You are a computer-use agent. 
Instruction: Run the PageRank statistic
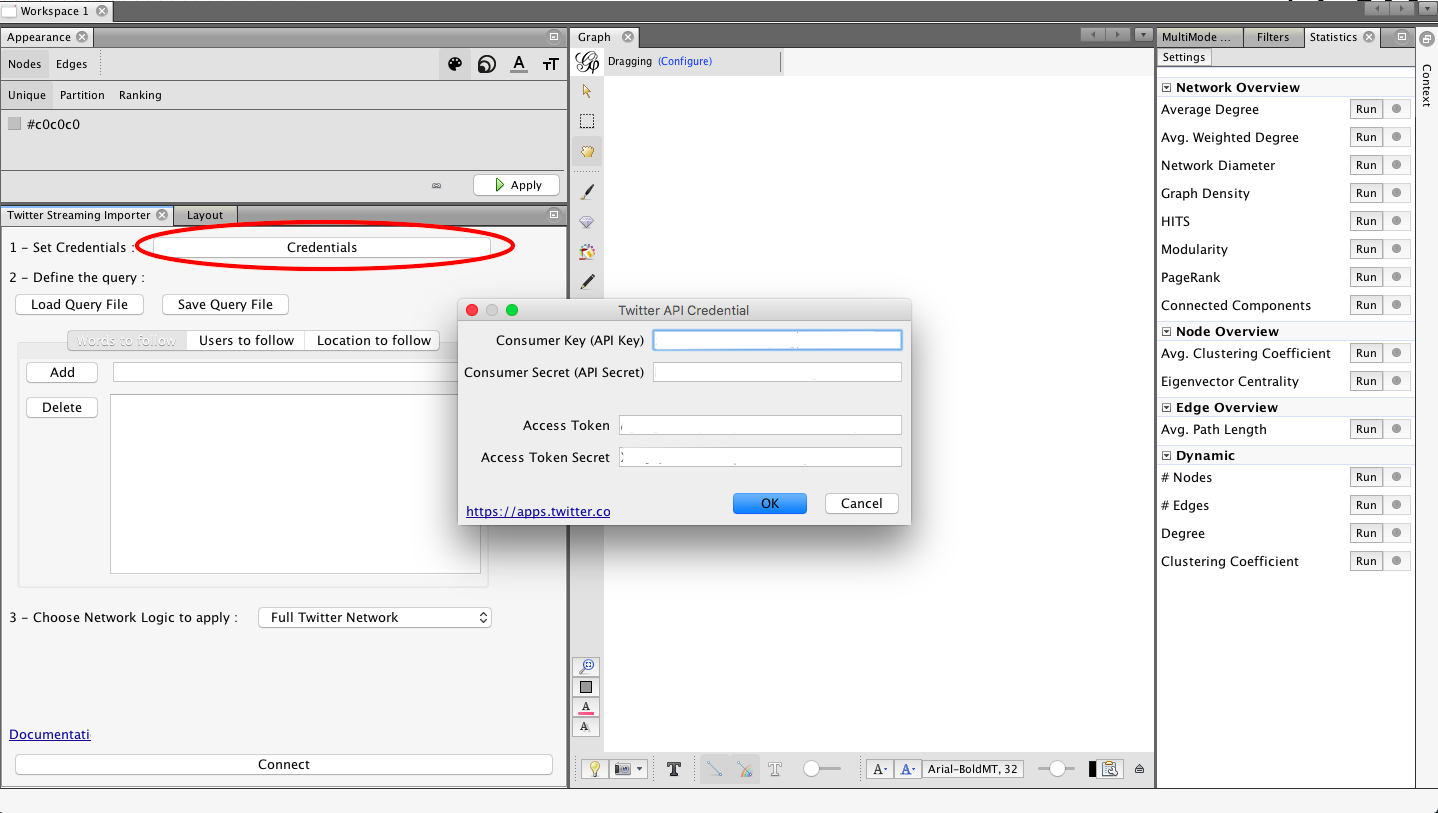tap(1366, 277)
